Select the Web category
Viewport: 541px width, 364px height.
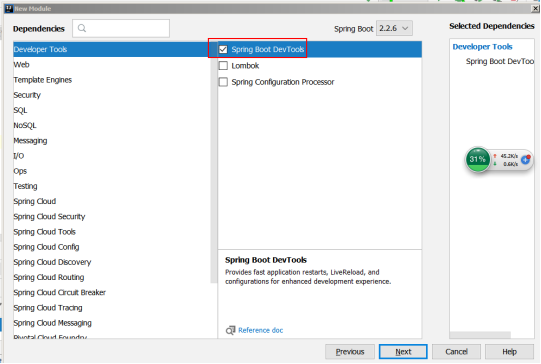pyautogui.click(x=111, y=65)
